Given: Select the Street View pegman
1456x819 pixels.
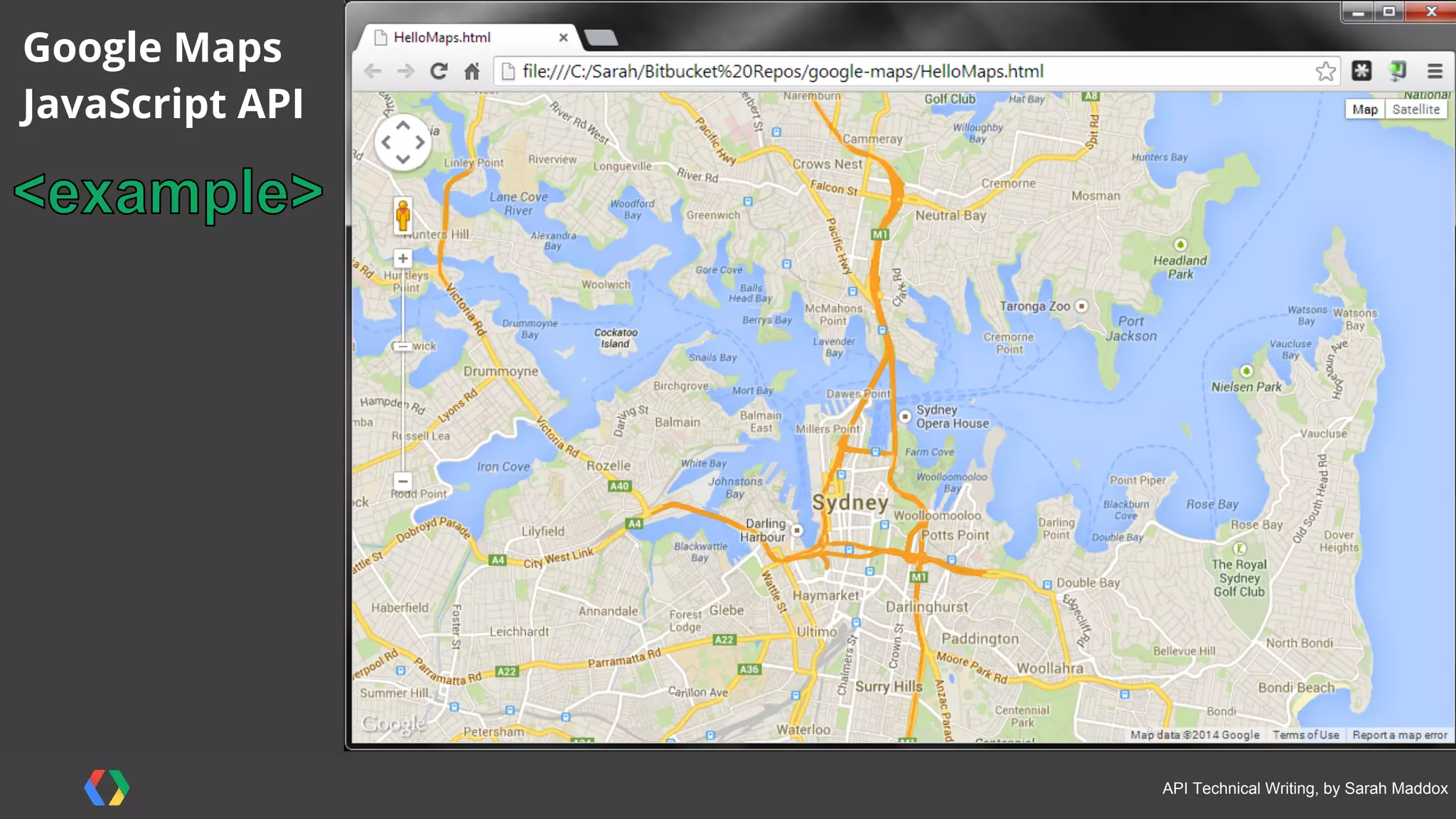Looking at the screenshot, I should coord(403,215).
